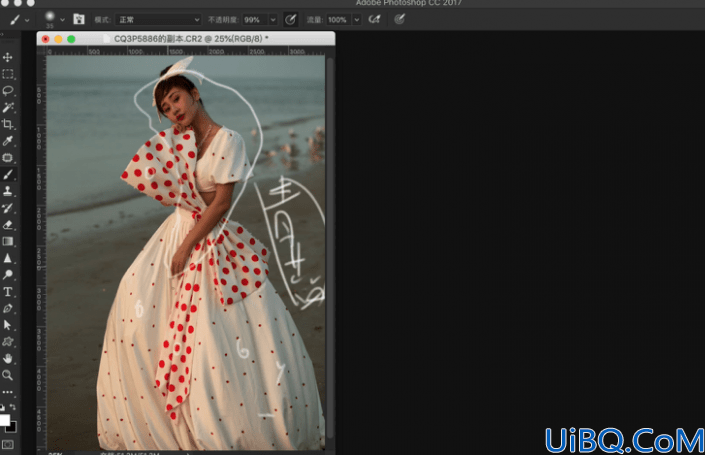Select the Dodge tool
This screenshot has width=705, height=455.
click(8, 275)
